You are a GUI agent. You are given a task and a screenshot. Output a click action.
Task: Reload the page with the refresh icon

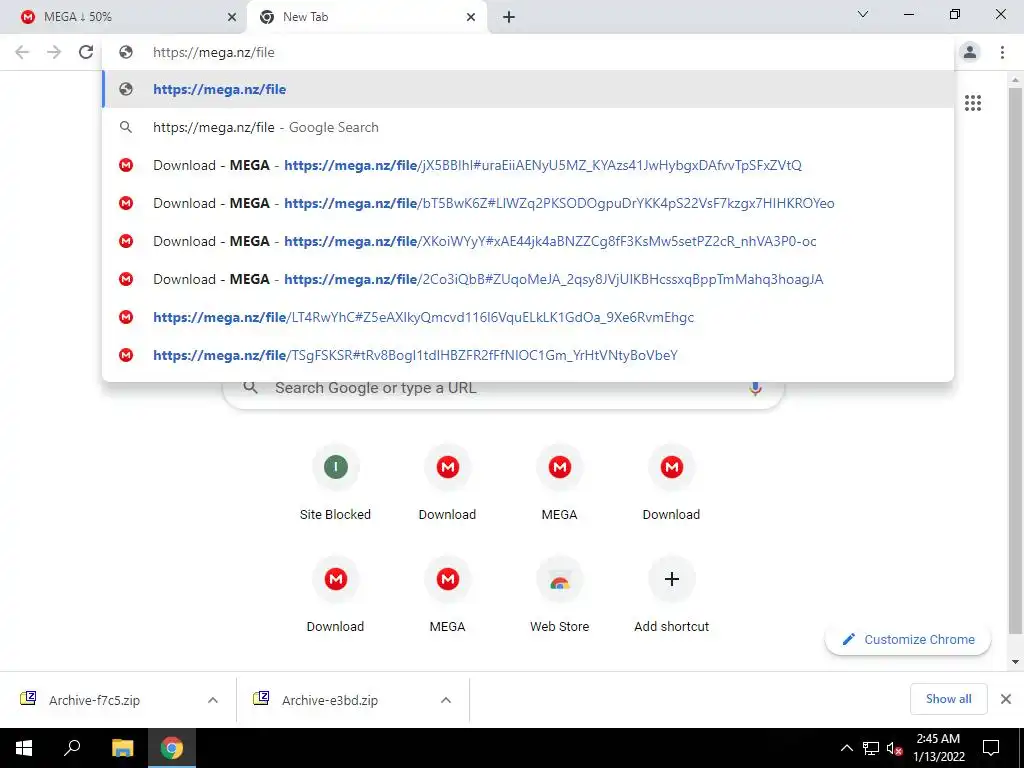86,52
